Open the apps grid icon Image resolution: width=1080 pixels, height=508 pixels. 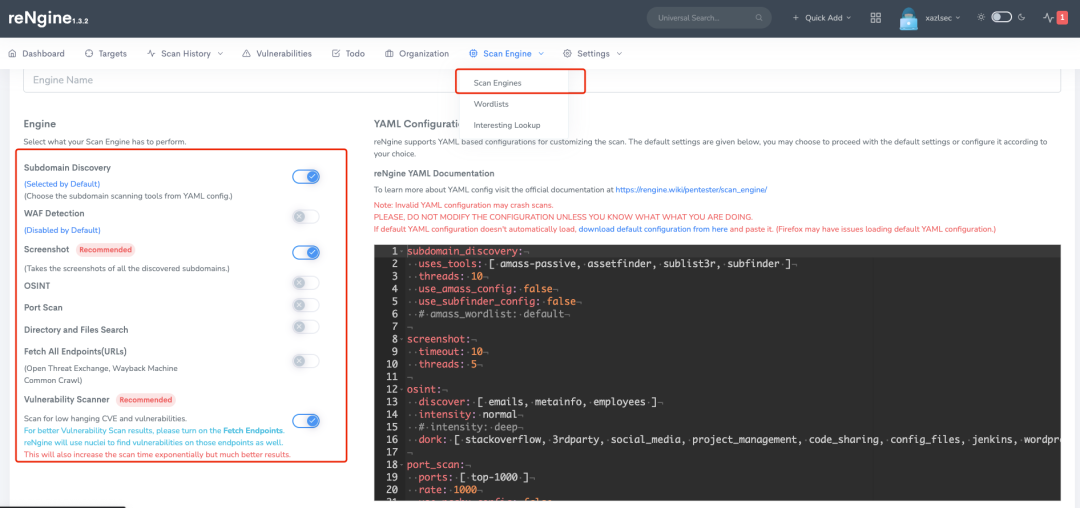coord(876,18)
